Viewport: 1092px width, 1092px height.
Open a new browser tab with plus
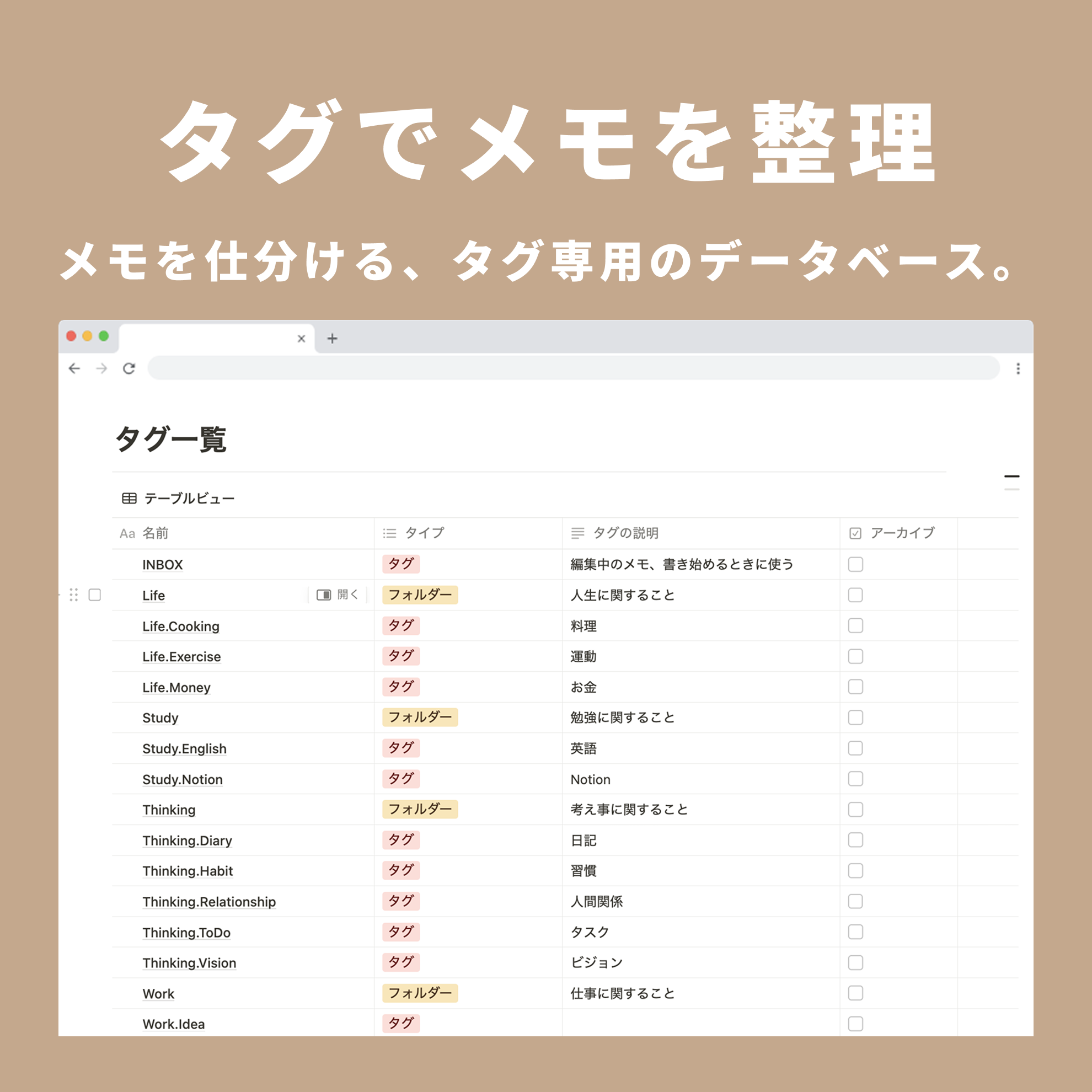click(333, 339)
